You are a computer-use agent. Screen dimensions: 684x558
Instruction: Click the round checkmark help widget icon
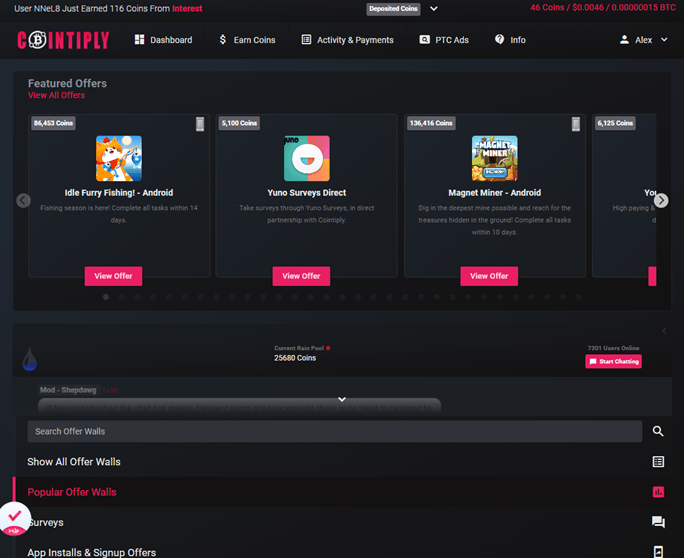pyautogui.click(x=14, y=518)
